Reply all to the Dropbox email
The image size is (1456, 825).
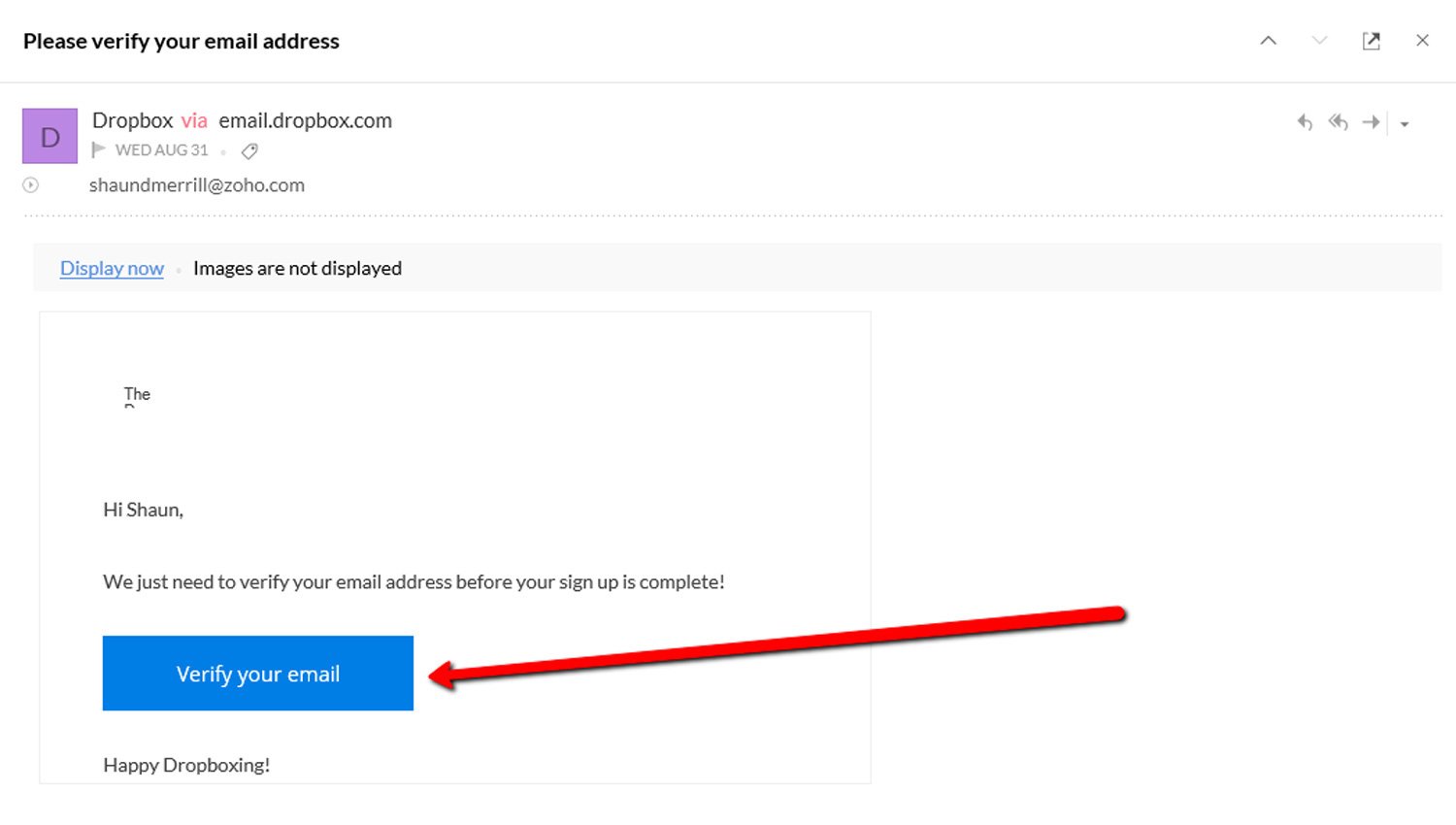click(1339, 122)
